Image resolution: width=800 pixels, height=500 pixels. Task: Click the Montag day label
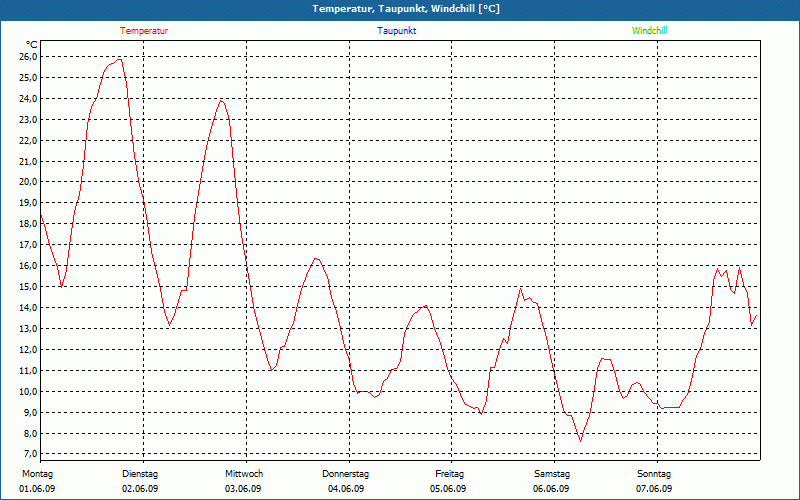[37, 474]
